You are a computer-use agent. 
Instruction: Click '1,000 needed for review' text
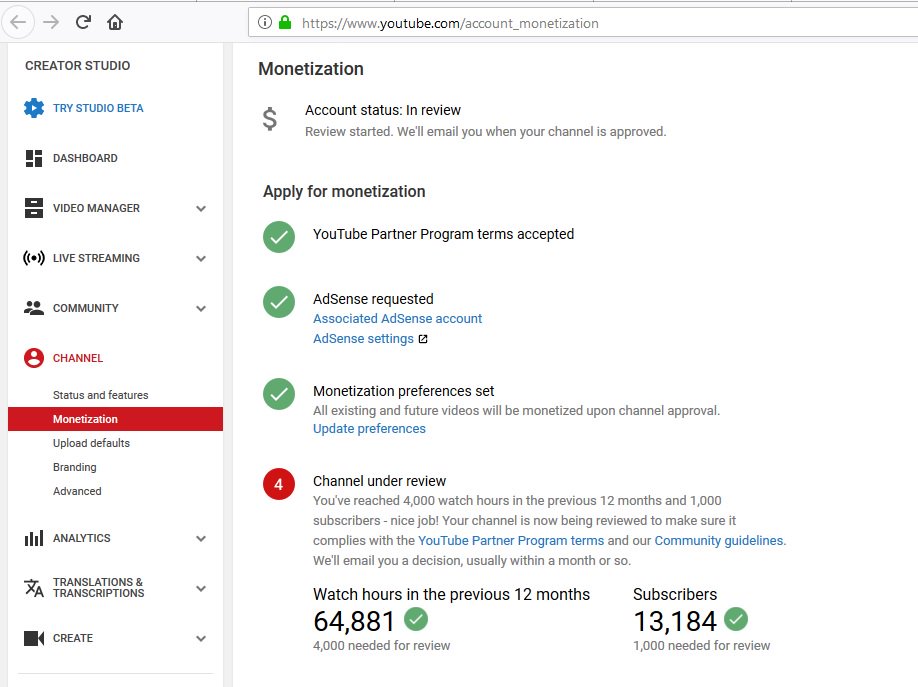click(x=701, y=645)
